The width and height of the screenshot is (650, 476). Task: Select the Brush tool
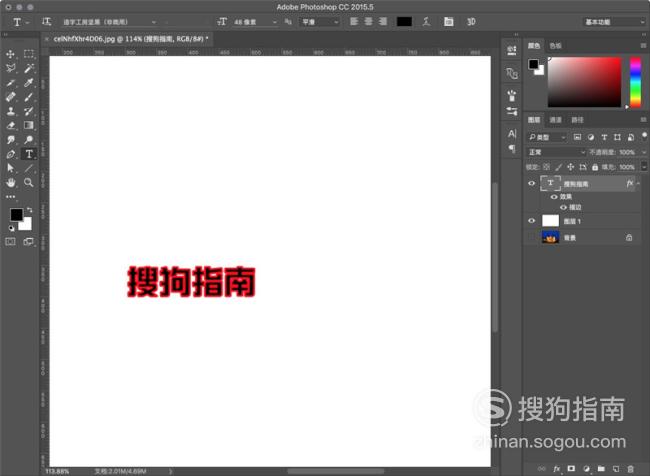click(29, 97)
